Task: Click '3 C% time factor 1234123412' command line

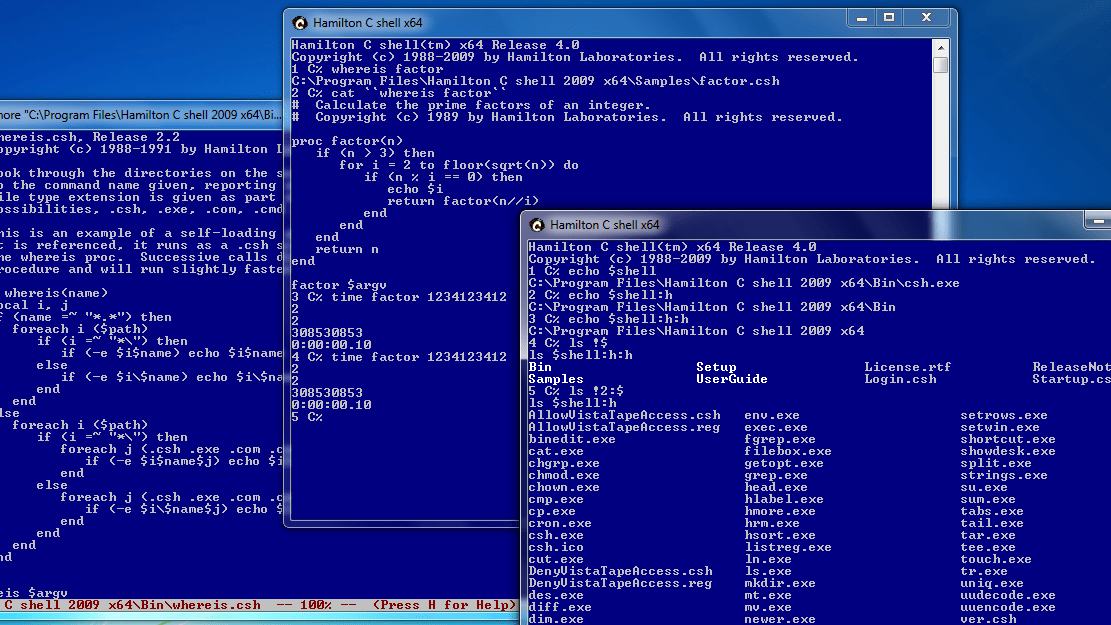Action: pos(399,297)
